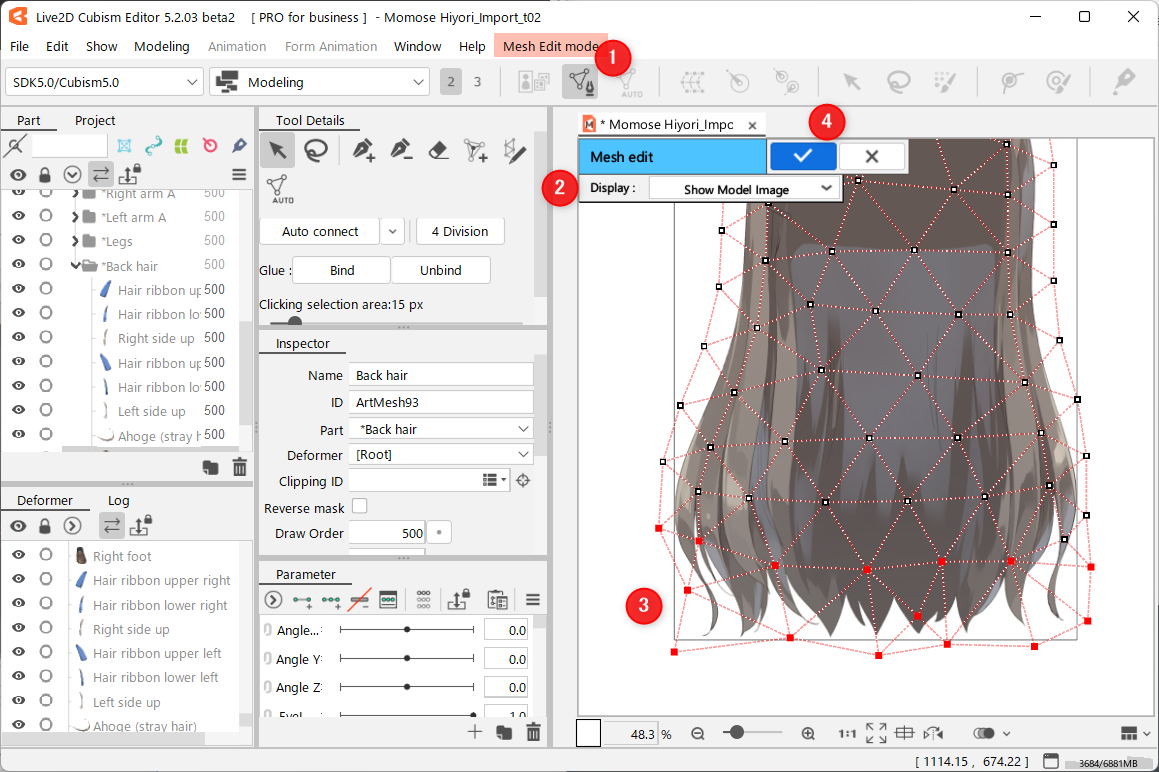Screen dimensions: 1159x772
Task: Pick the Eraser tool in Tool Details
Action: point(438,150)
